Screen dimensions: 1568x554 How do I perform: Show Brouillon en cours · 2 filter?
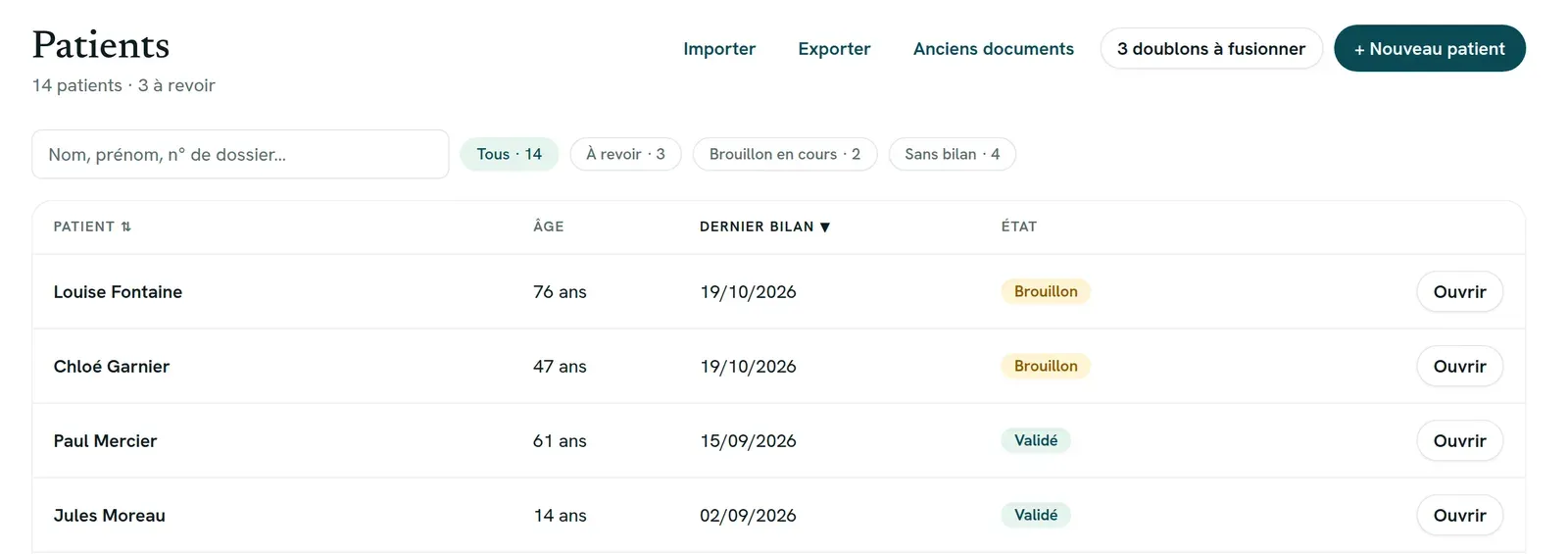coord(785,154)
